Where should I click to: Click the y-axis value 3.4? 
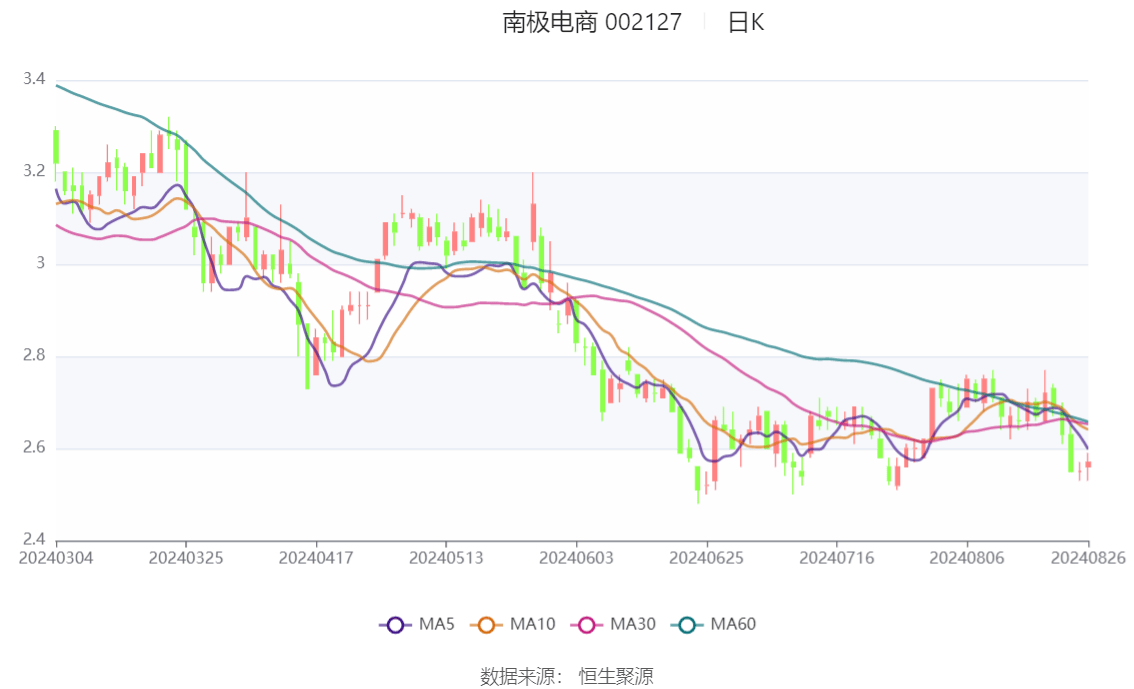34,79
